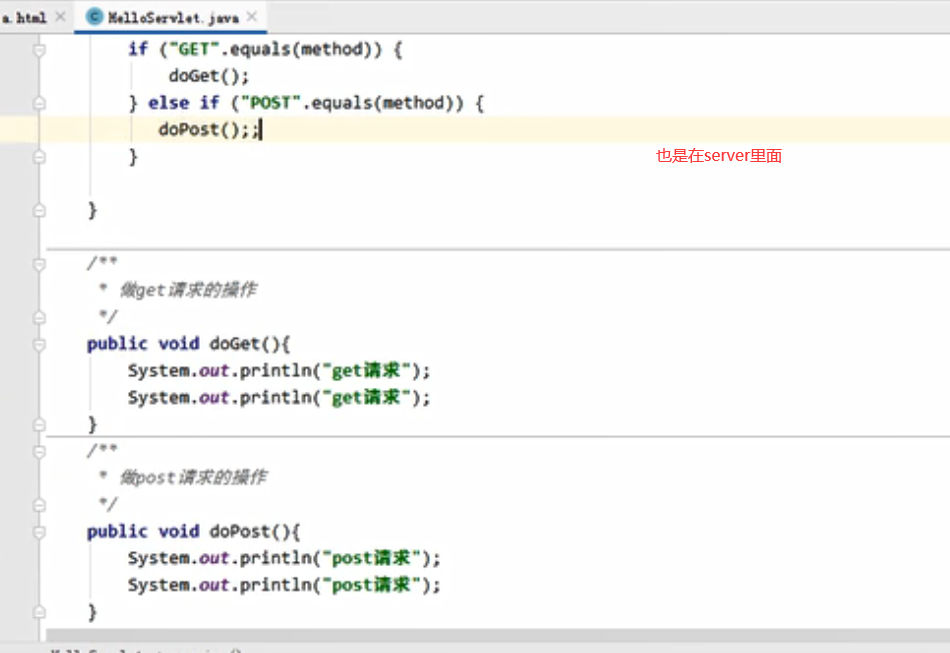This screenshot has width=950, height=653.
Task: Place the cursor on the doGet(); call line
Action: (209, 76)
